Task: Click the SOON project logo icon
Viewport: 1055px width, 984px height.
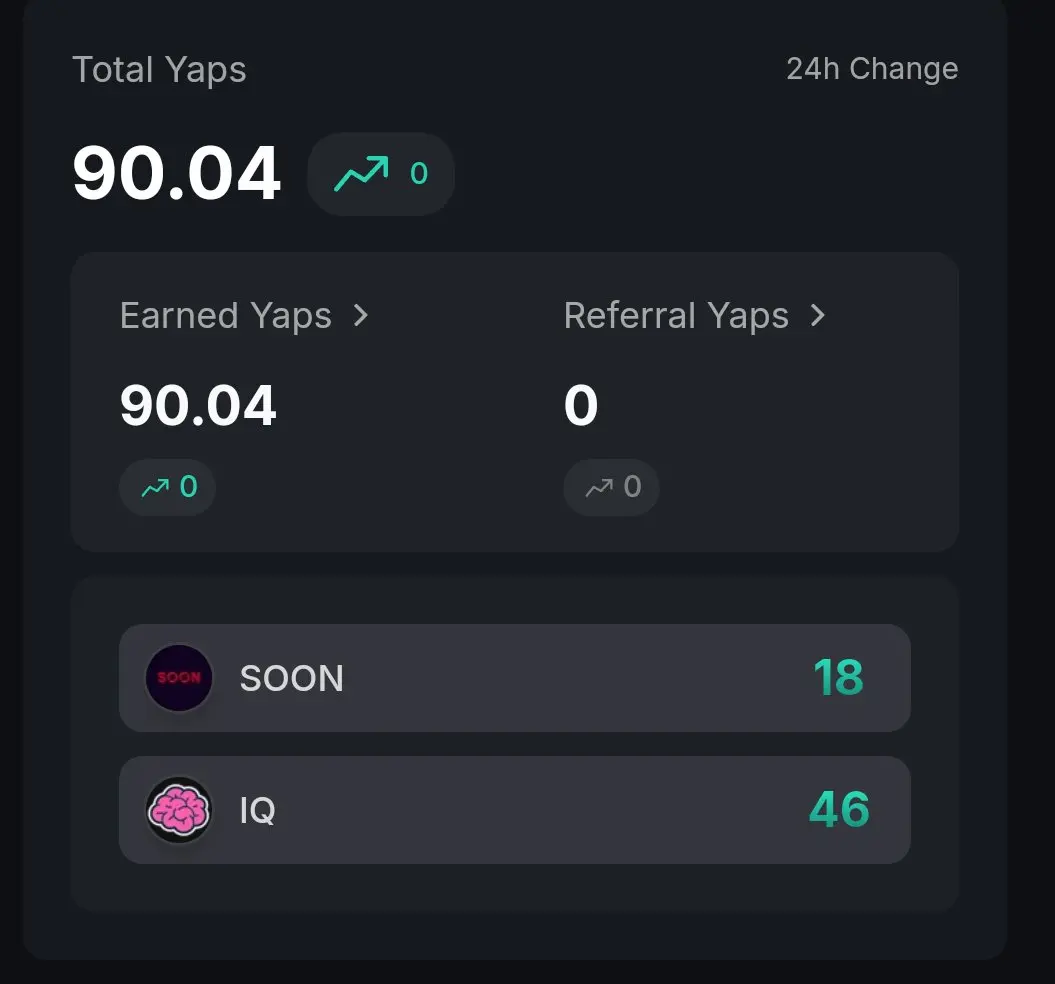Action: tap(179, 678)
